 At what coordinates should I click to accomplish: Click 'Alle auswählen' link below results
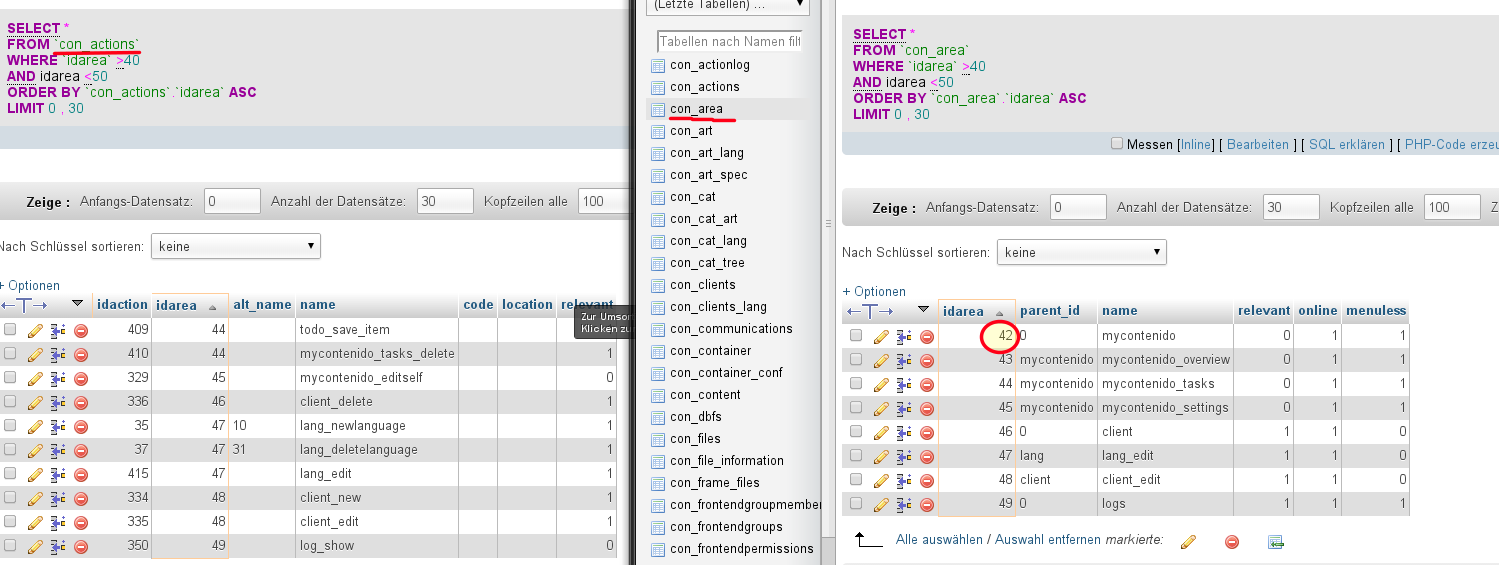click(939, 540)
